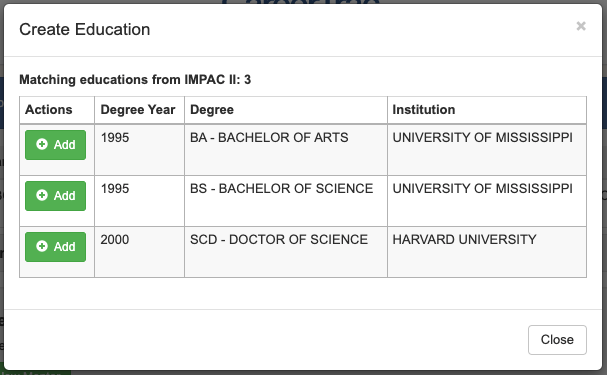
Task: Click plus icon for Doctor of Science row
Action: [x=42, y=246]
